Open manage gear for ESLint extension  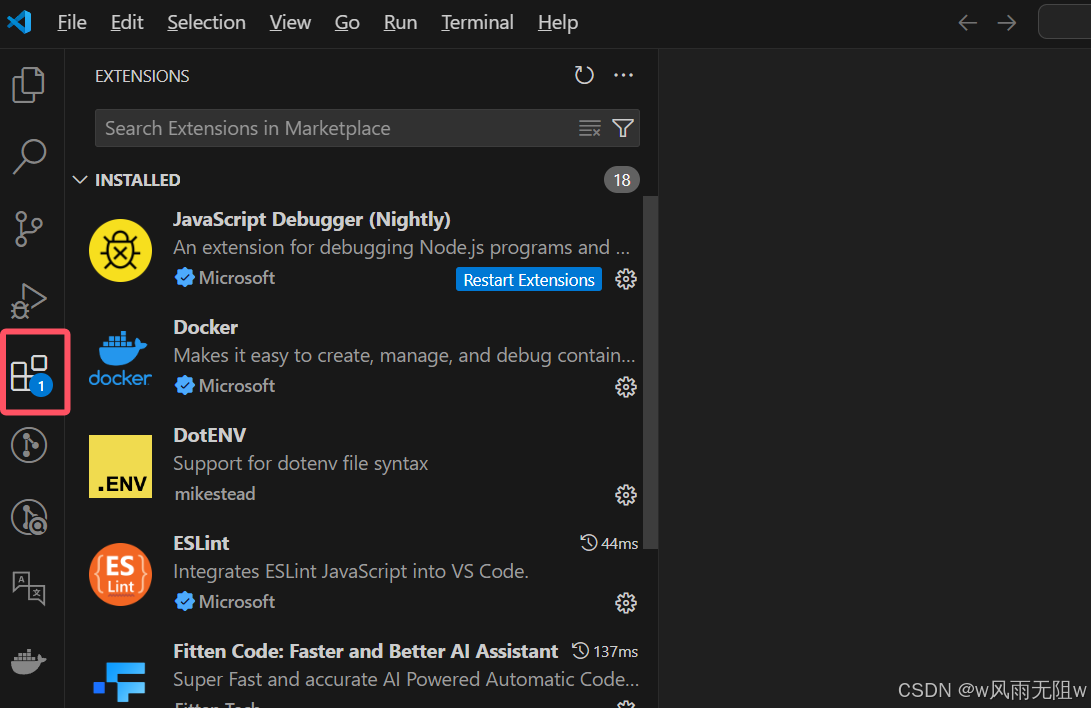click(626, 603)
